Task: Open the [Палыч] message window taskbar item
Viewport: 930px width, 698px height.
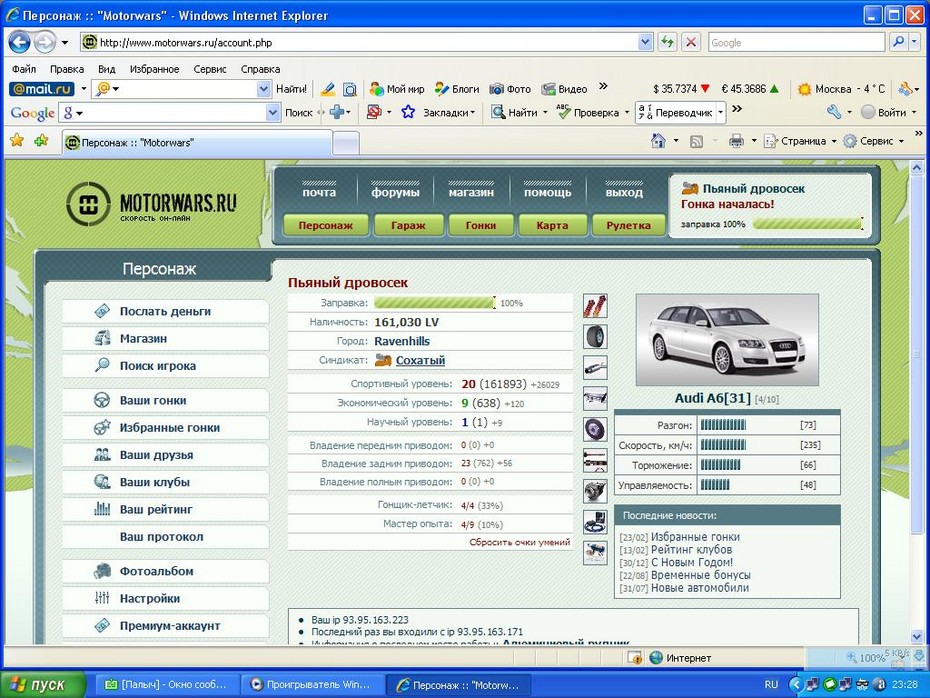Action: (x=167, y=684)
